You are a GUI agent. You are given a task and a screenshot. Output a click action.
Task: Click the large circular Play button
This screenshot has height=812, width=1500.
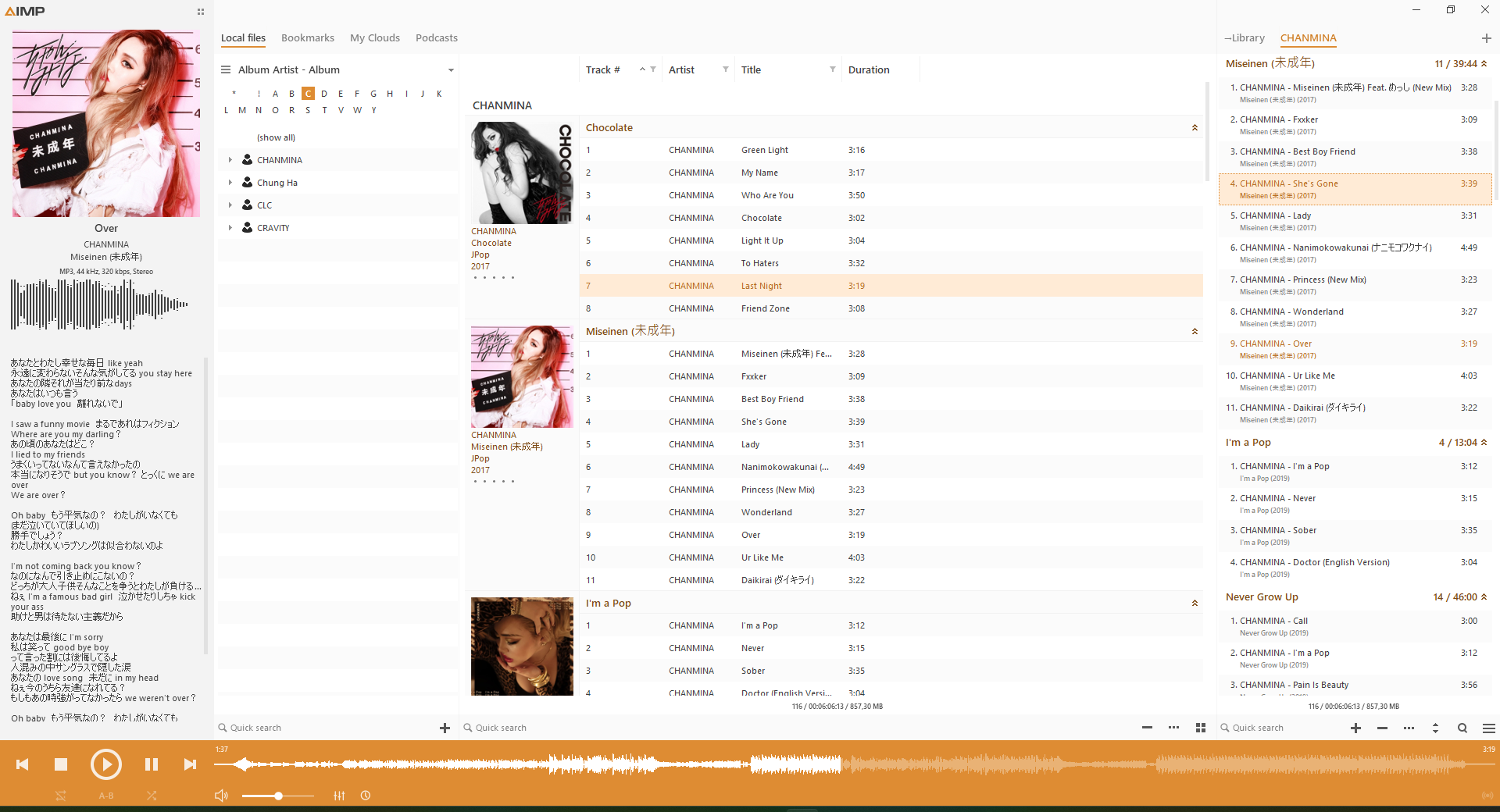(x=106, y=764)
